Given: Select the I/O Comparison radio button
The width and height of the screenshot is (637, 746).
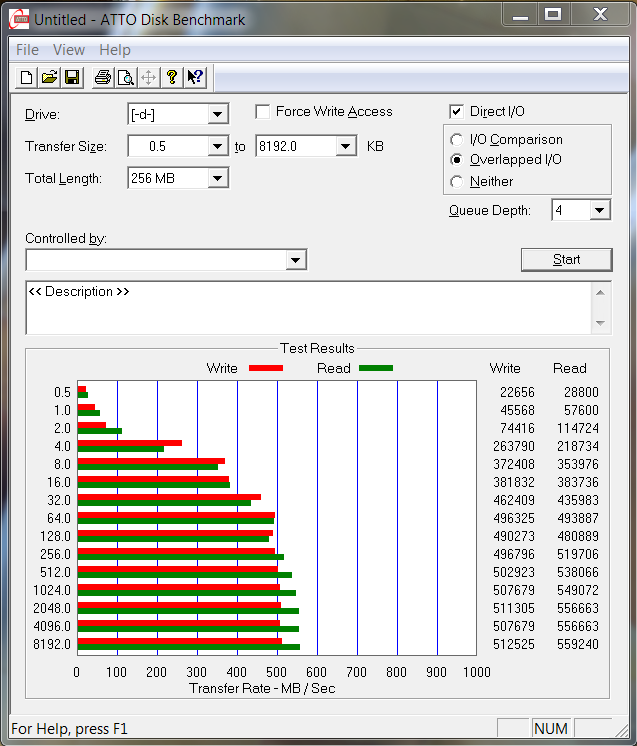Looking at the screenshot, I should (x=457, y=140).
